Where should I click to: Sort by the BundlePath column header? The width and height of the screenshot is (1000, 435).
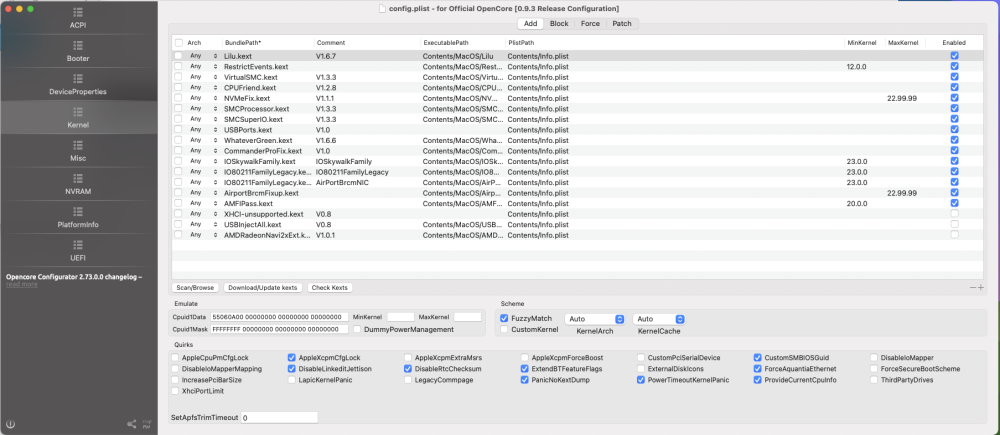pyautogui.click(x=268, y=43)
